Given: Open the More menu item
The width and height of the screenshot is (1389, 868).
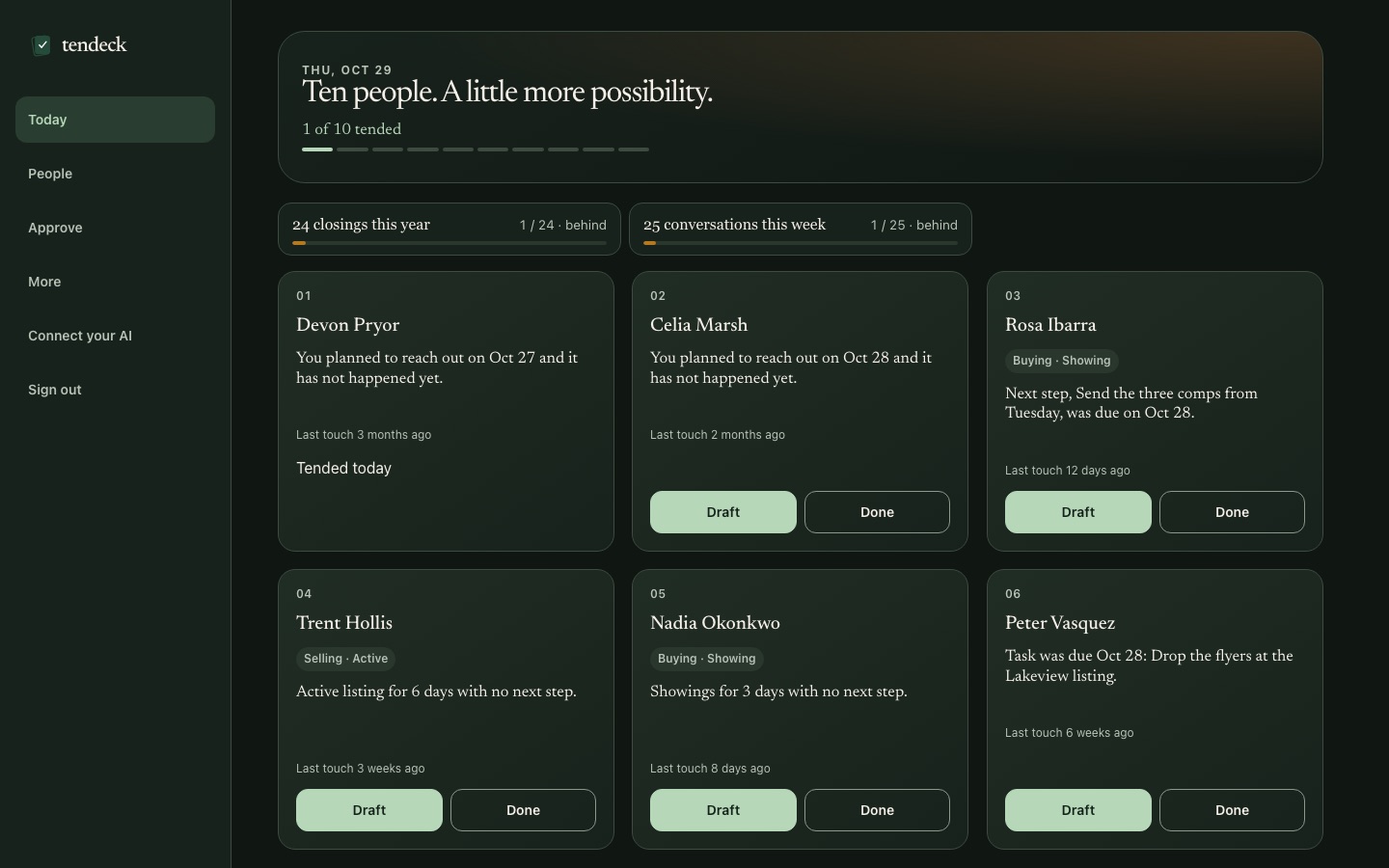Looking at the screenshot, I should (x=115, y=282).
